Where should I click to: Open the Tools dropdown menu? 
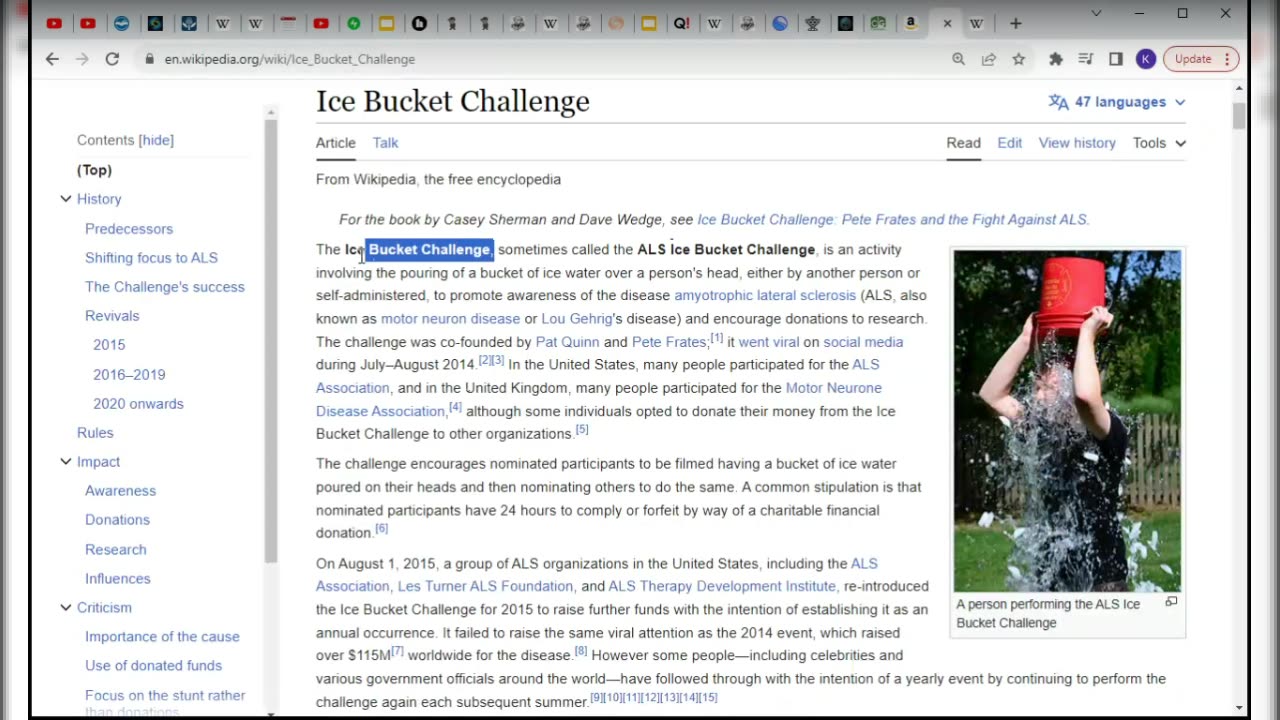pos(1159,143)
